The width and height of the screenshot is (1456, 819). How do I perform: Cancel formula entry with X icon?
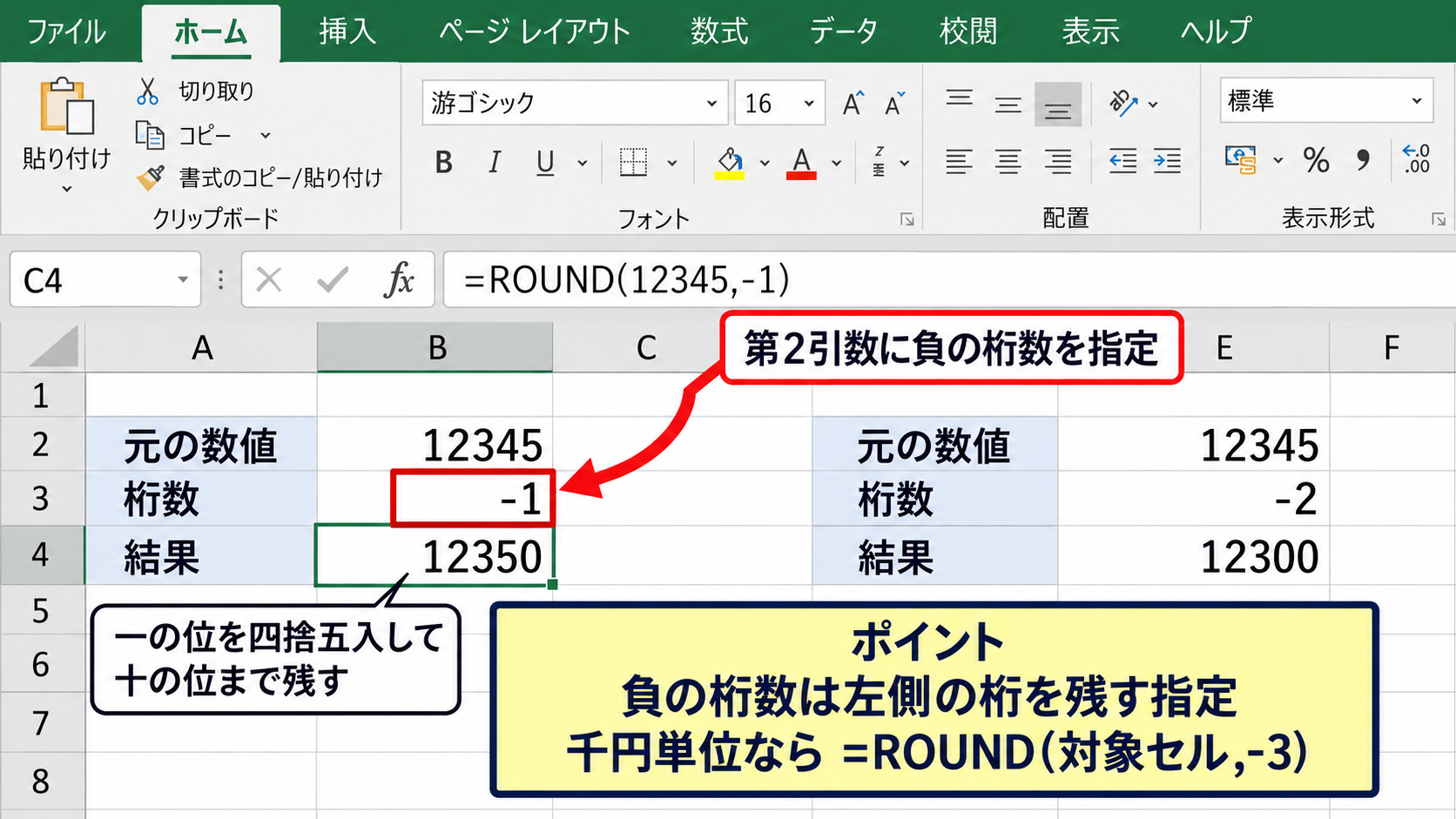point(269,279)
